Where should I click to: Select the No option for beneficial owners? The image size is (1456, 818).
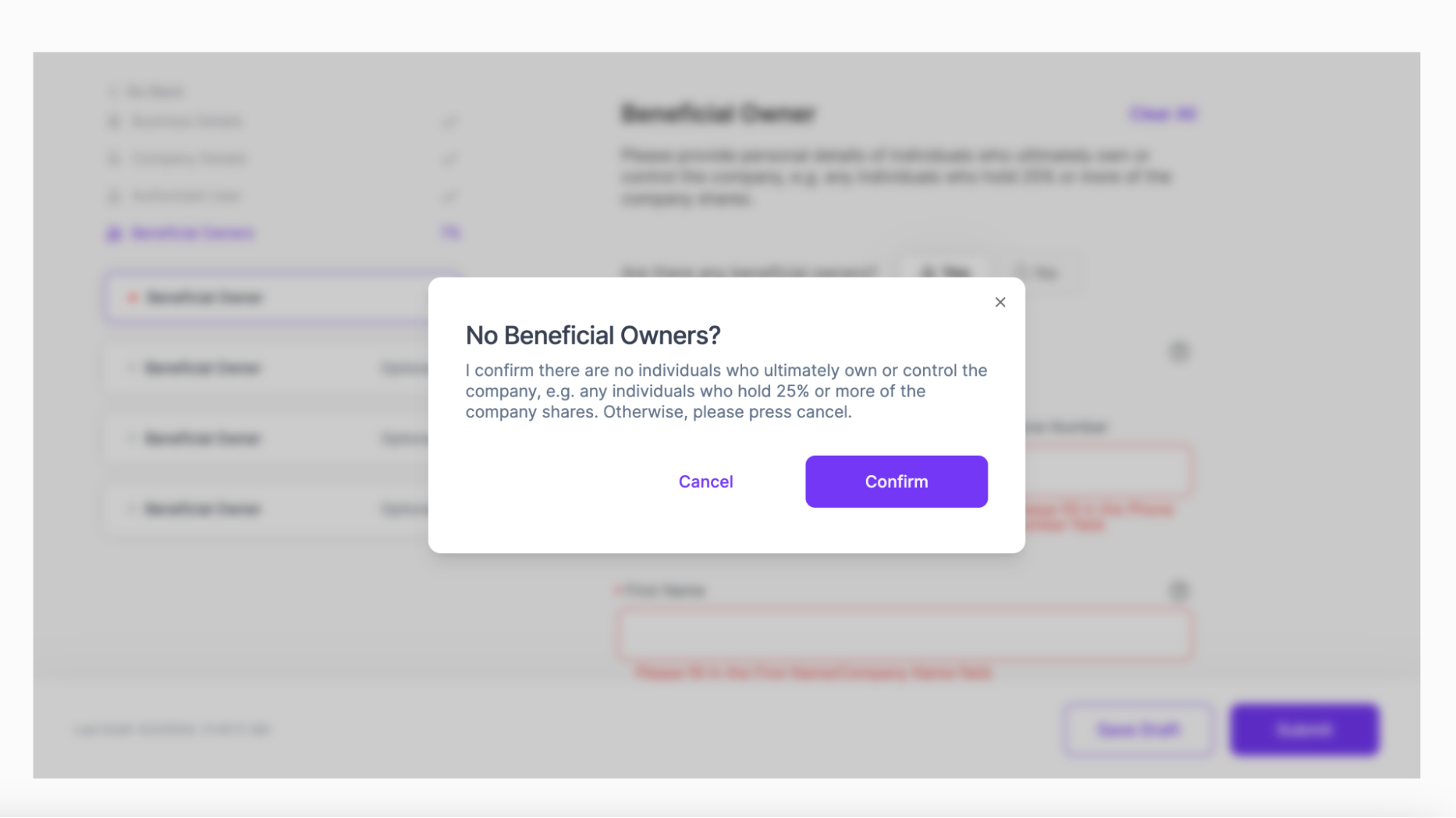pyautogui.click(x=1038, y=273)
